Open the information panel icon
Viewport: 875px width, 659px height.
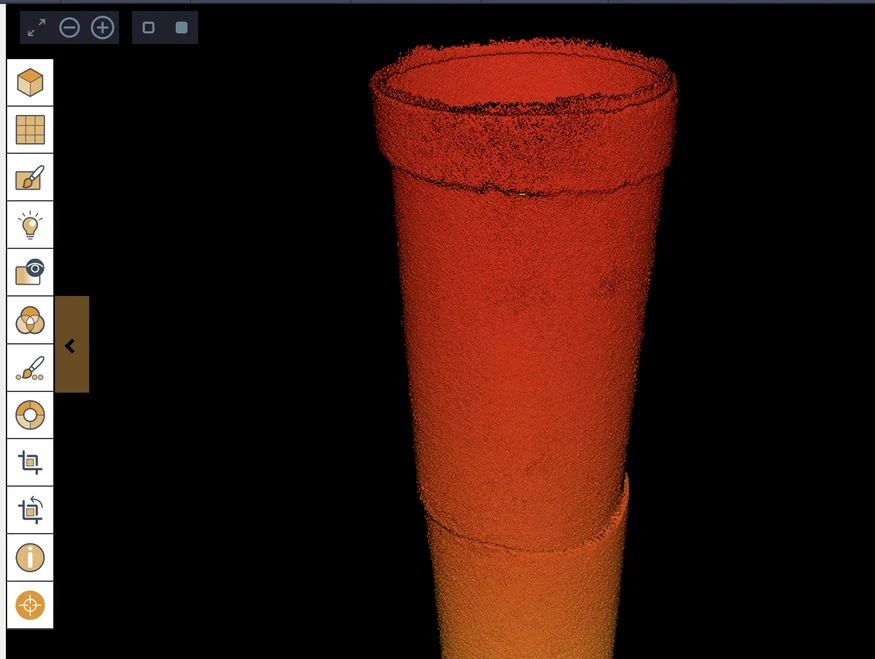[30, 557]
